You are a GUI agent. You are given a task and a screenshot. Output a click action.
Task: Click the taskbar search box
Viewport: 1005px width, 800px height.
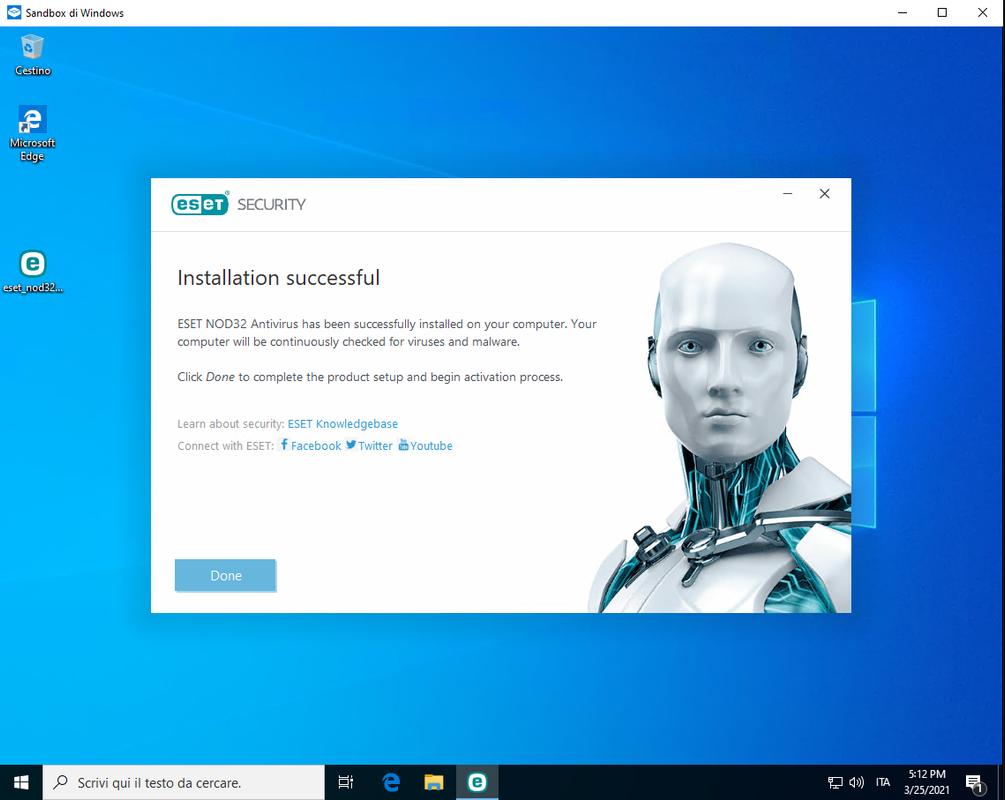184,782
